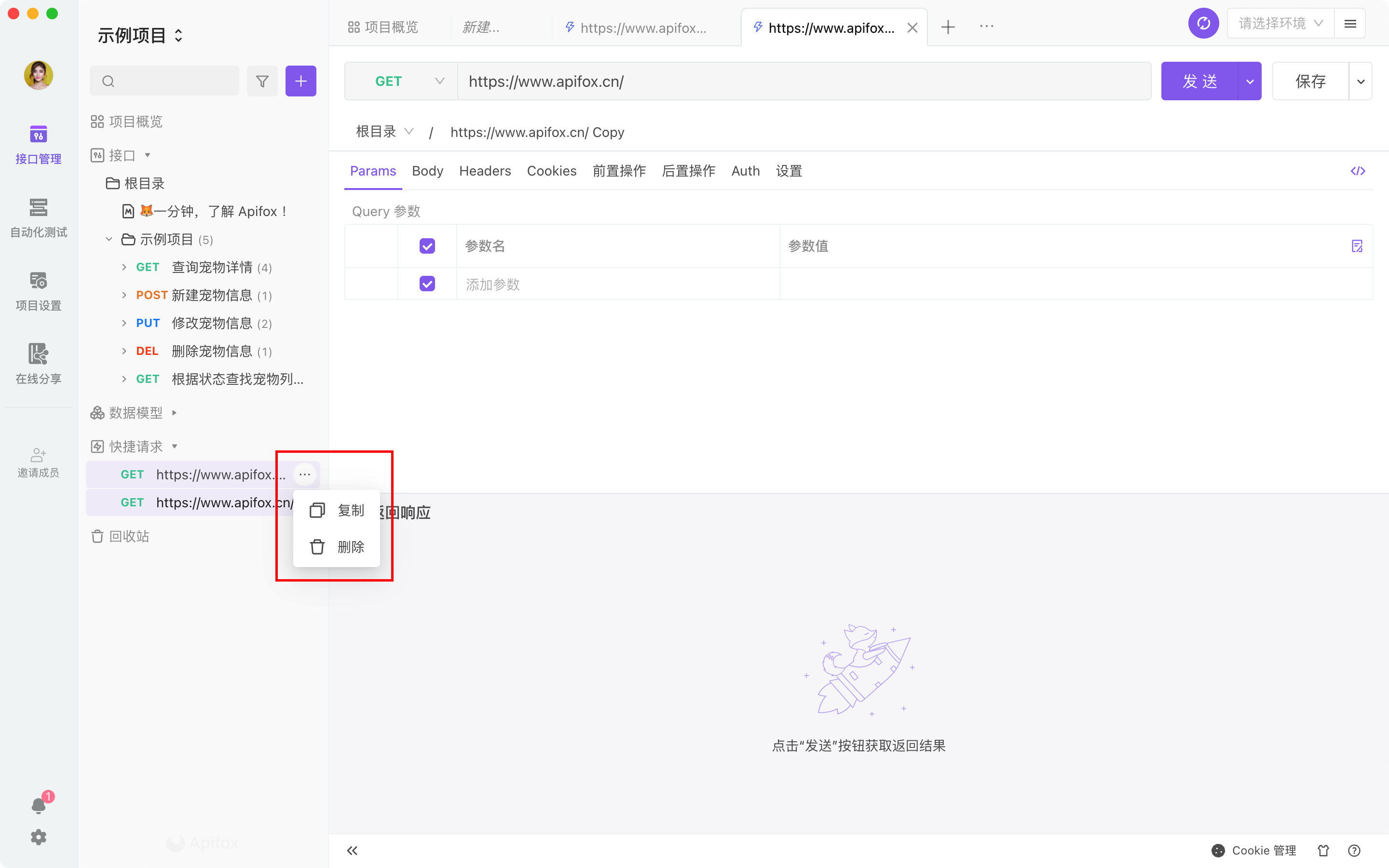Toggle the header checkbox beside 参数名
This screenshot has width=1389, height=868.
pyautogui.click(x=427, y=246)
